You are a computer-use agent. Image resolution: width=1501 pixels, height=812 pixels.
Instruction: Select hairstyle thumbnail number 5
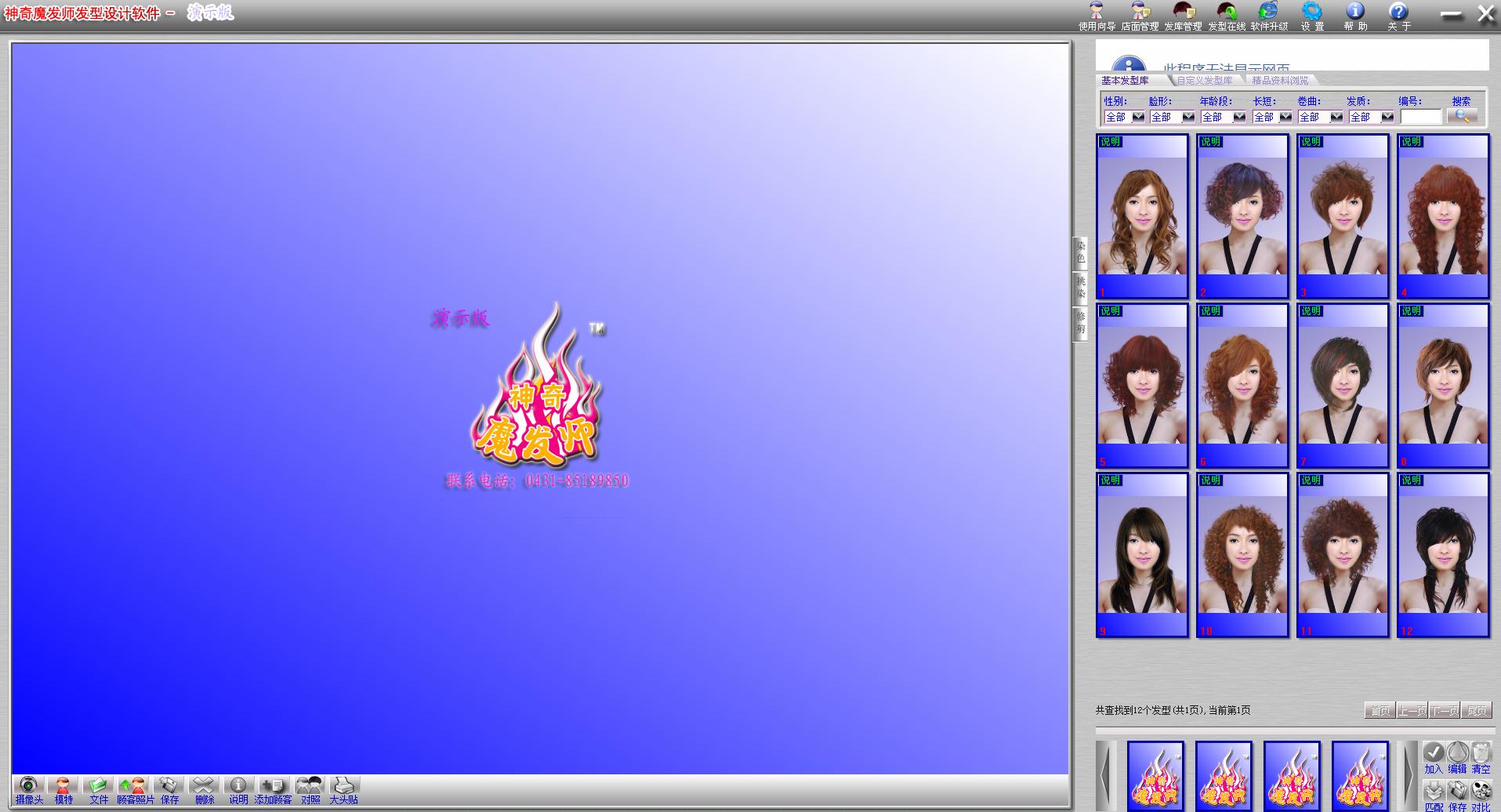1142,386
